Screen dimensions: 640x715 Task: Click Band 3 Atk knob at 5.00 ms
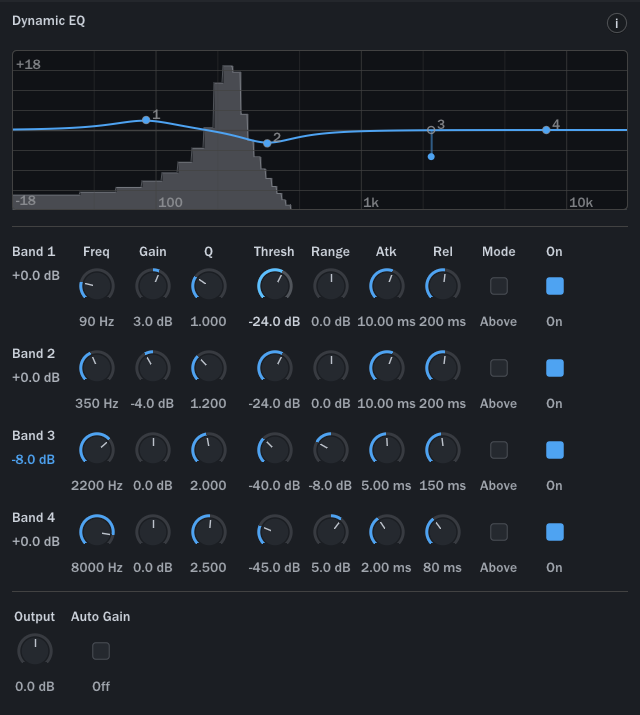tap(386, 450)
